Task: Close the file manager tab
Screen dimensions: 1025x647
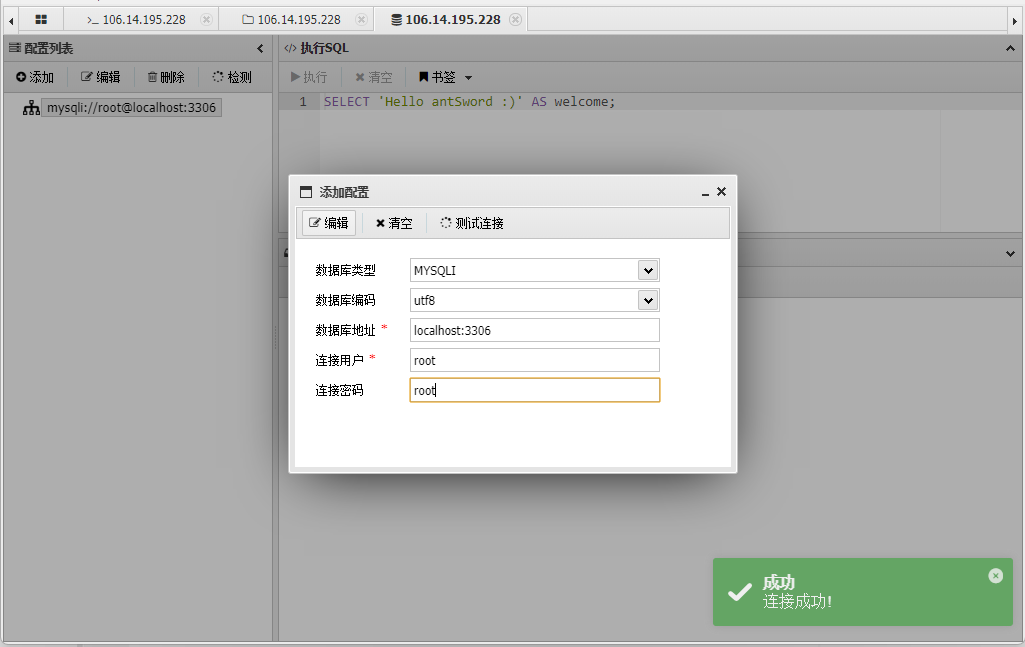Action: [x=361, y=20]
